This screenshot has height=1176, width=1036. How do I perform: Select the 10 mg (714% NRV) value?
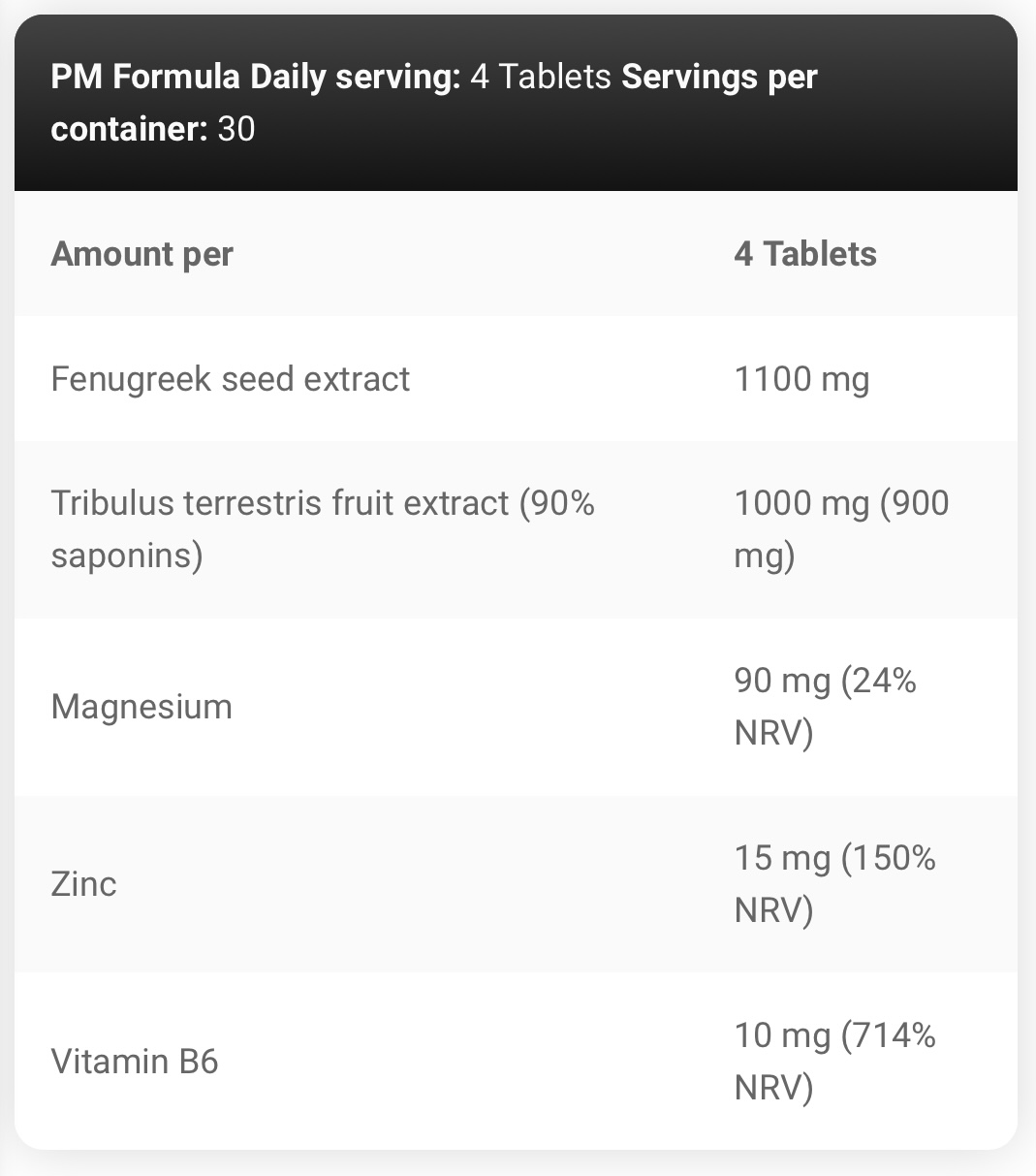pos(834,1062)
